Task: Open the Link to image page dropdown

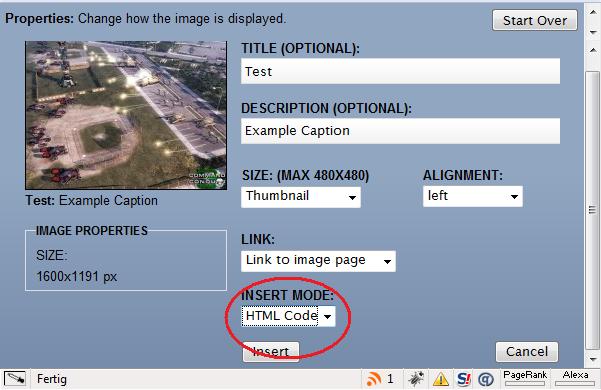Action: point(318,261)
